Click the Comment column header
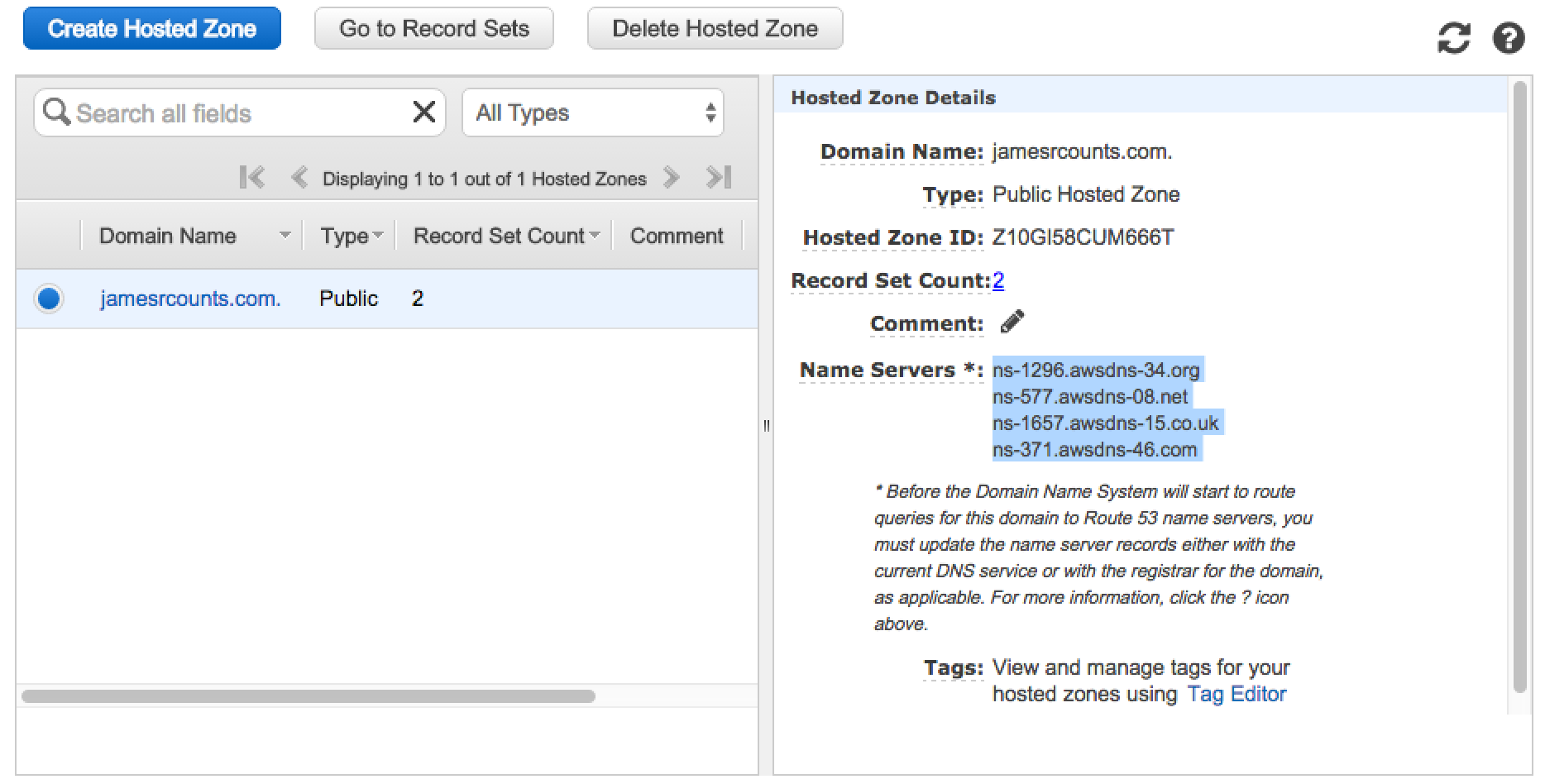Image resolution: width=1545 pixels, height=784 pixels. click(x=677, y=236)
